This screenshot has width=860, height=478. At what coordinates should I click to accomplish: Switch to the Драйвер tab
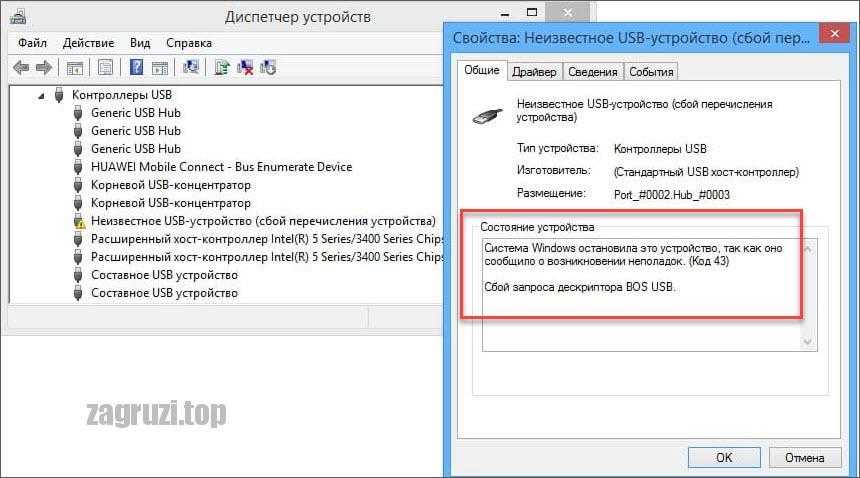[534, 72]
